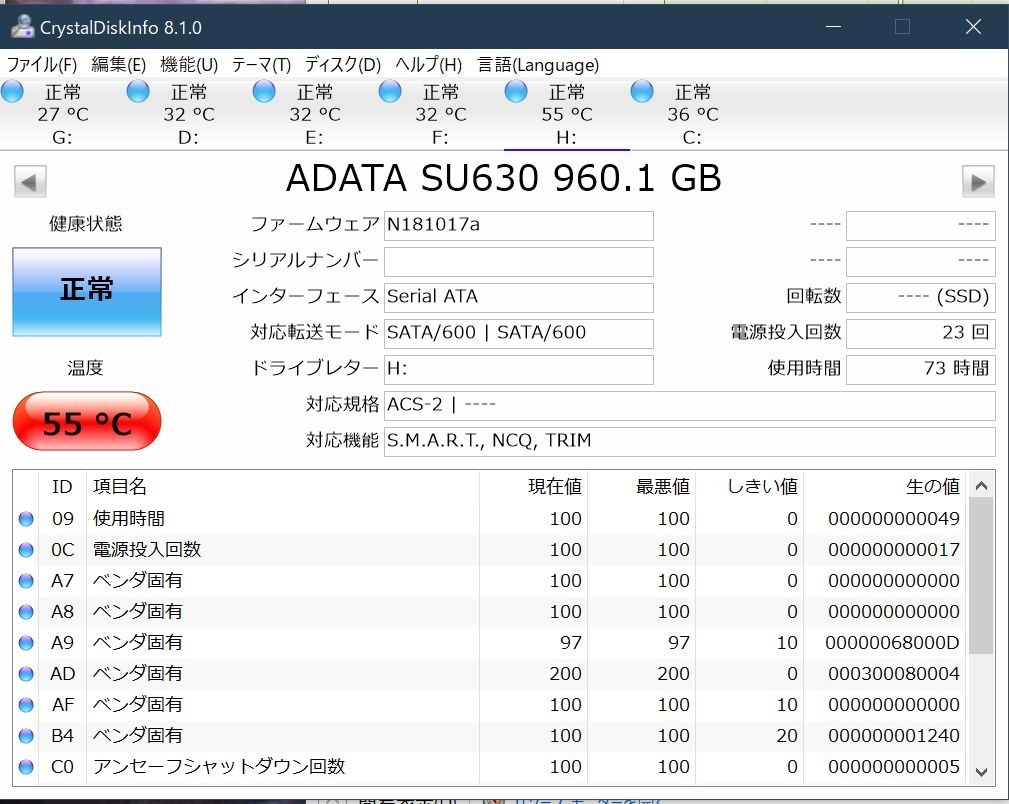Select the C: drive status orb
Screen dimensions: 1009x804
click(x=643, y=92)
